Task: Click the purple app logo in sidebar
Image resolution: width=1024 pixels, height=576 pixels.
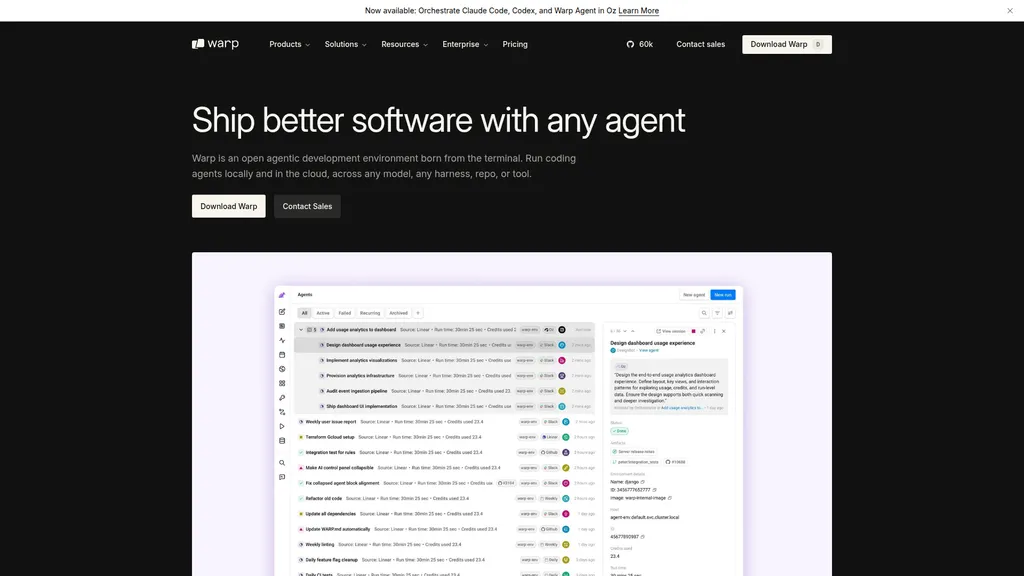Action: tap(282, 295)
